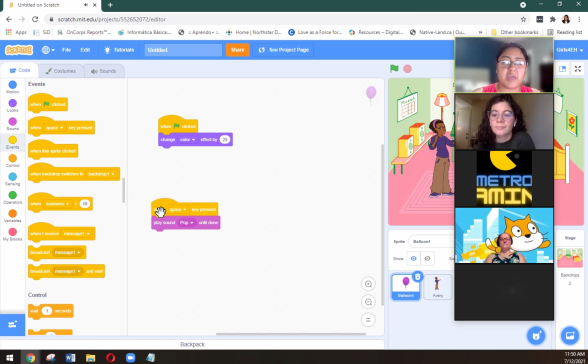The height and width of the screenshot is (364, 588).
Task: Select the Balloon1 sprite thumbnail
Action: [406, 287]
